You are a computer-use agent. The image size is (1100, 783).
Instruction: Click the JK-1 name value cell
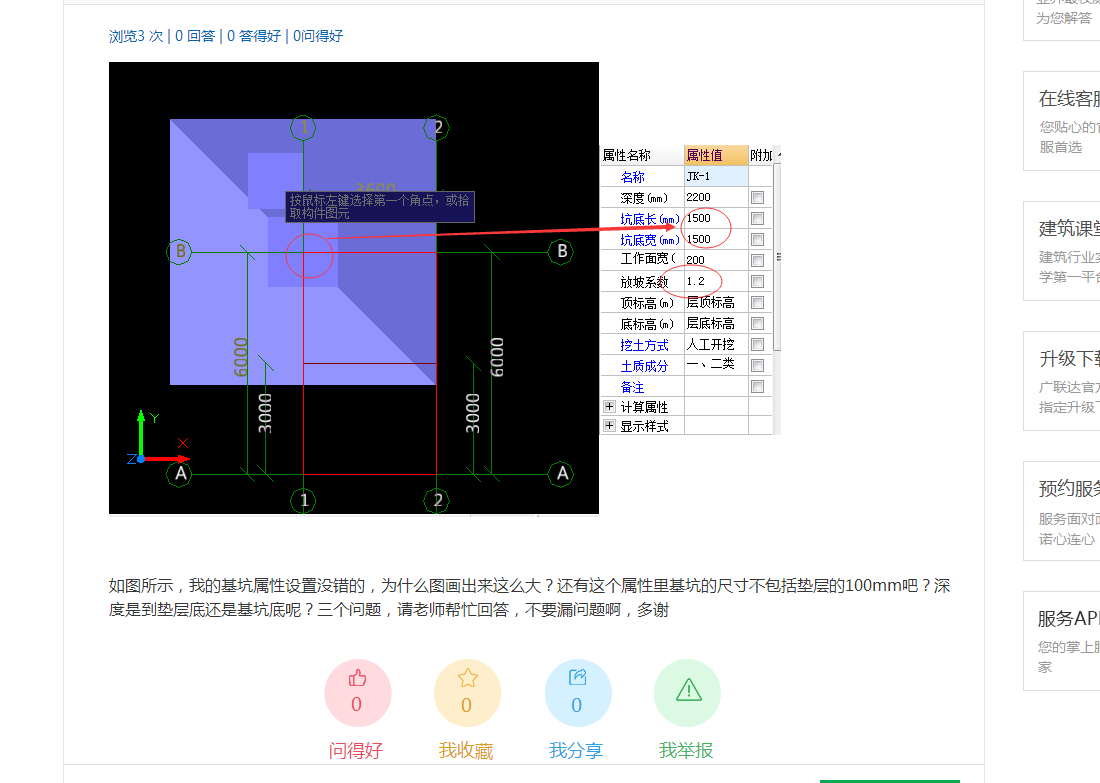coord(716,176)
